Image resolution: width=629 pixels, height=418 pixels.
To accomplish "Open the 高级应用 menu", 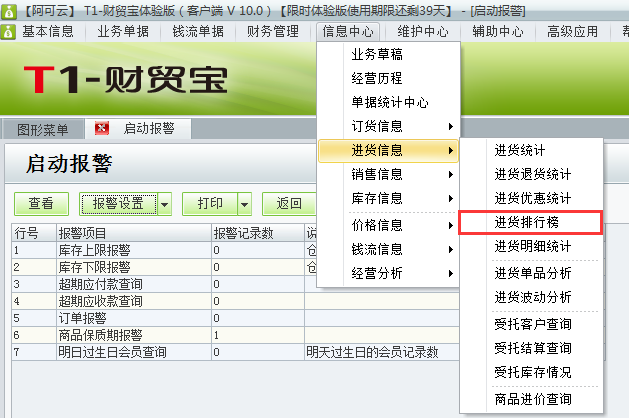I will (x=572, y=31).
